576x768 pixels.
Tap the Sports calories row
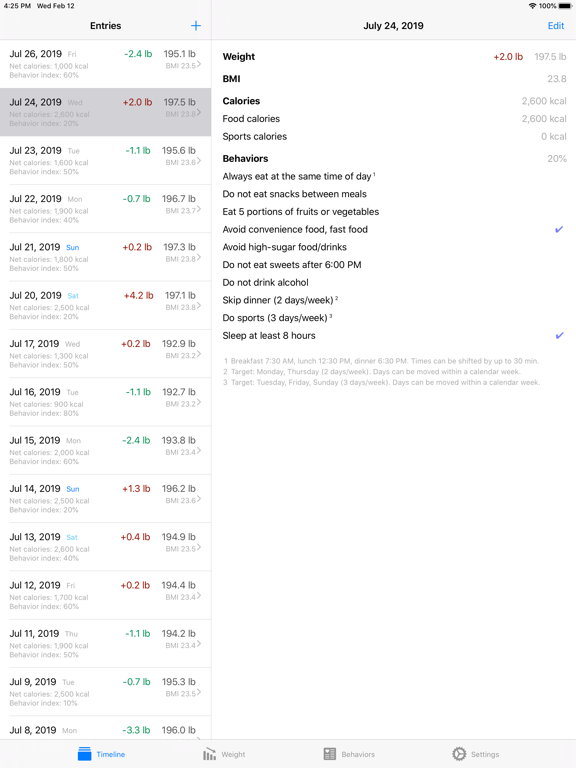click(x=394, y=137)
